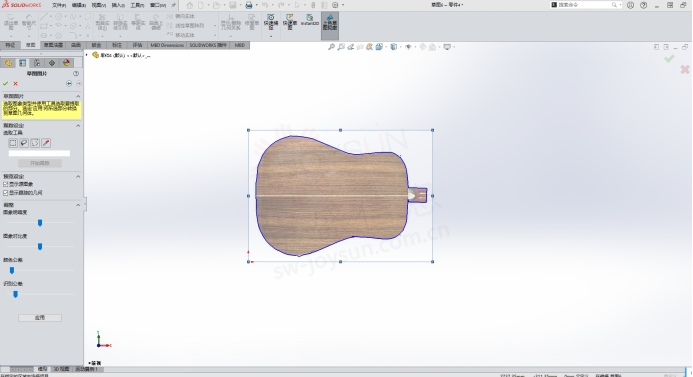Open the 工具 menu

(137, 5)
